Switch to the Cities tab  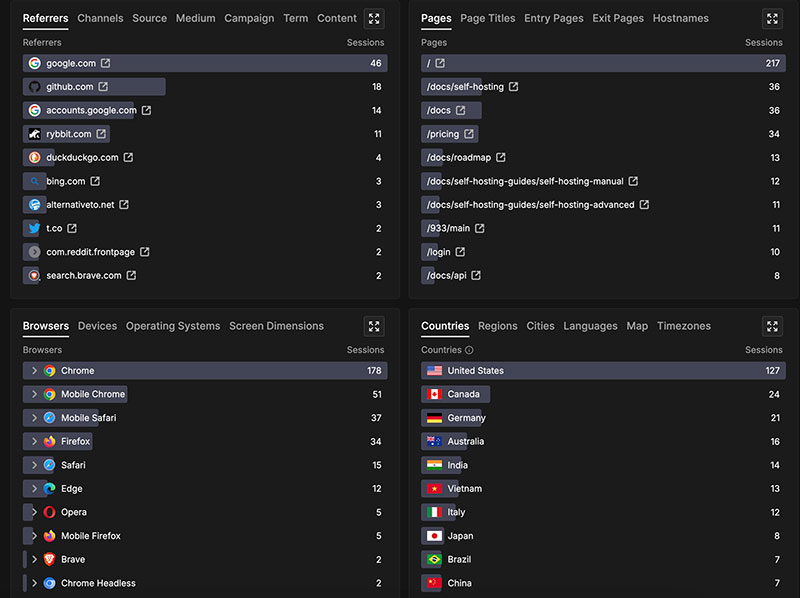tap(540, 326)
